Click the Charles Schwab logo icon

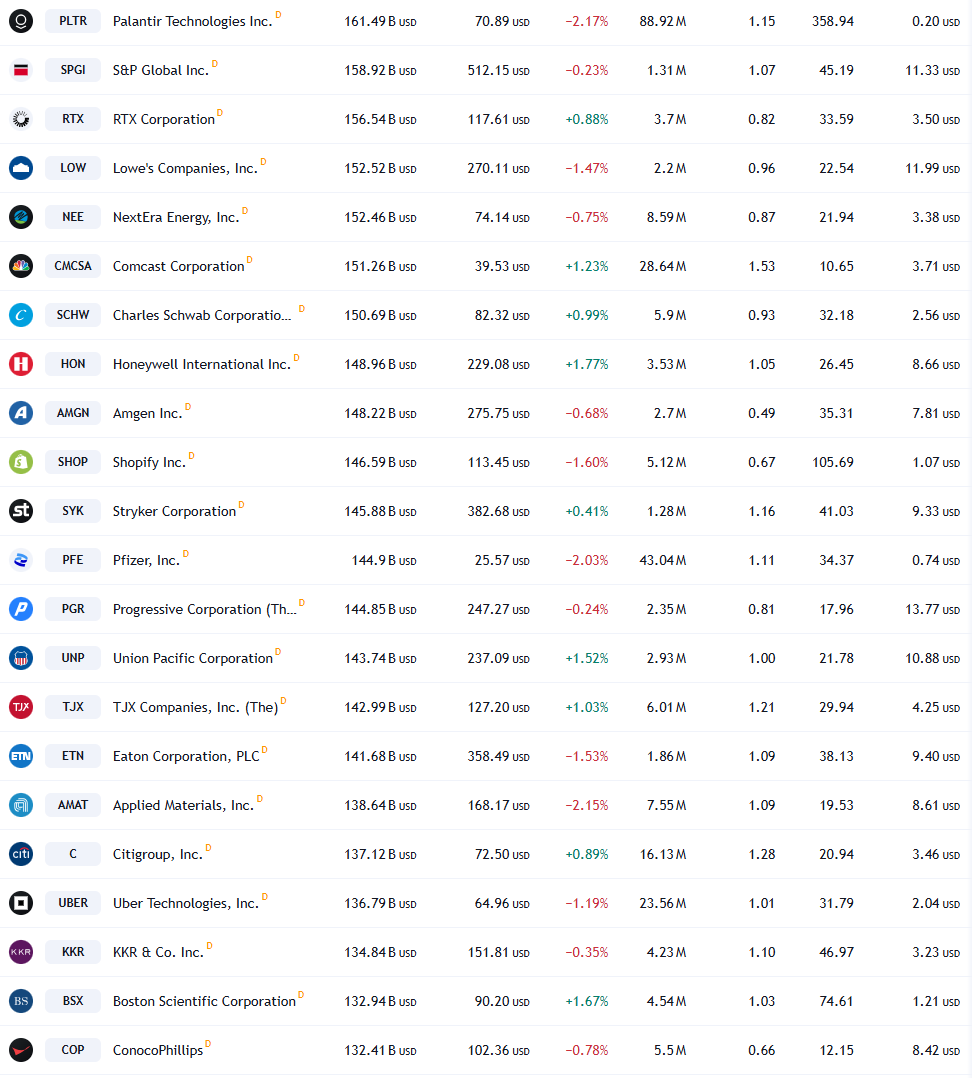pos(21,315)
